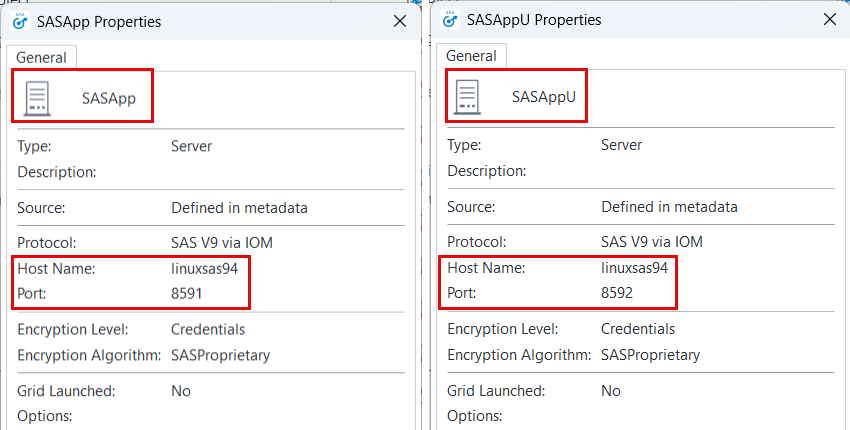The image size is (850, 430).
Task: Click host name linuxsas94 in SASAppU Properties
Action: click(634, 267)
